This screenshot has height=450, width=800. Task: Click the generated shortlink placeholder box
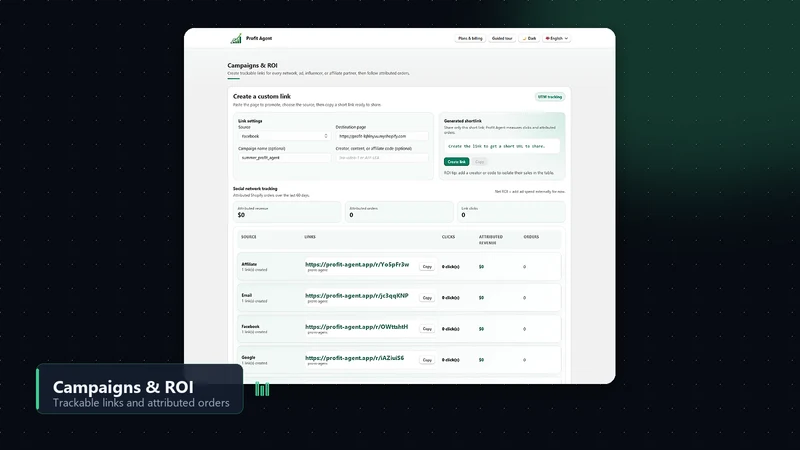(x=502, y=146)
